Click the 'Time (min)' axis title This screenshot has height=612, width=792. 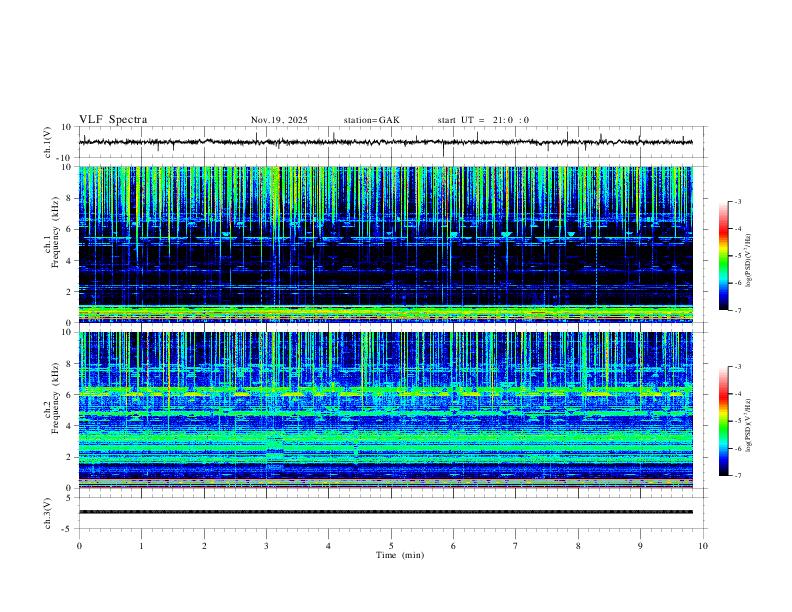pos(400,555)
